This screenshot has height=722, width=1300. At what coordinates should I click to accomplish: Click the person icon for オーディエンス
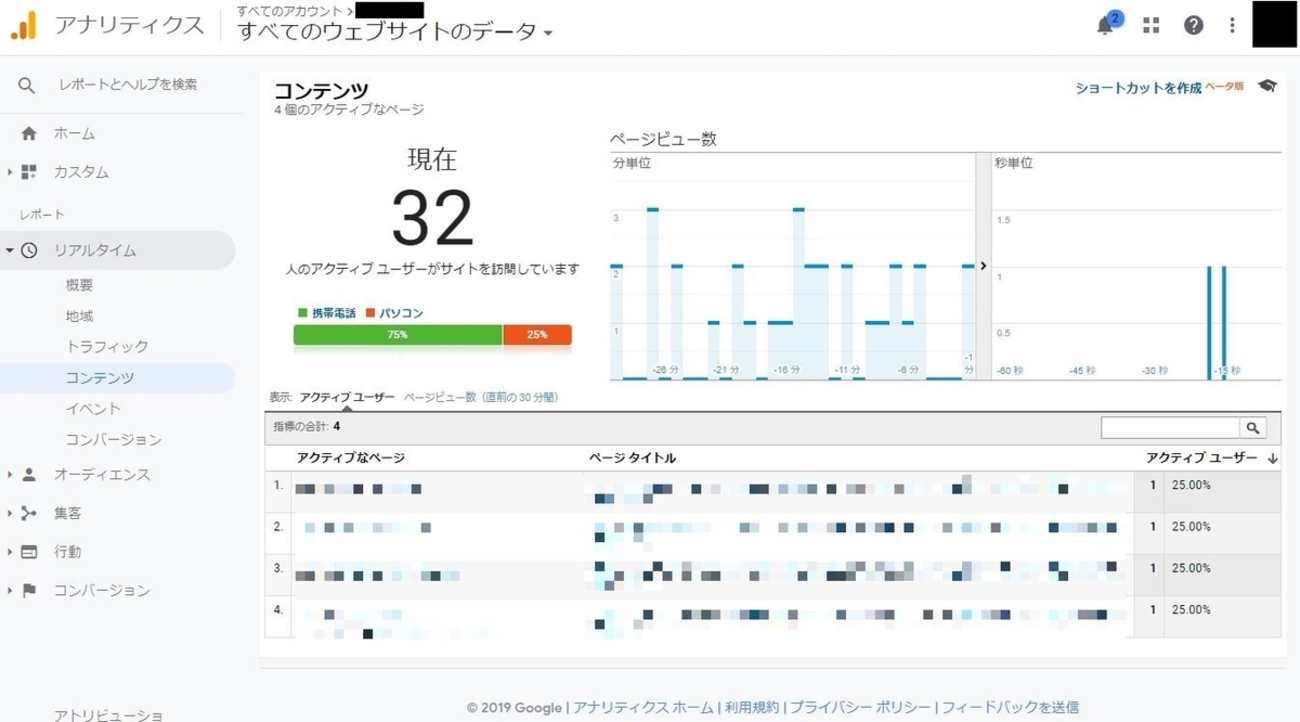(29, 474)
